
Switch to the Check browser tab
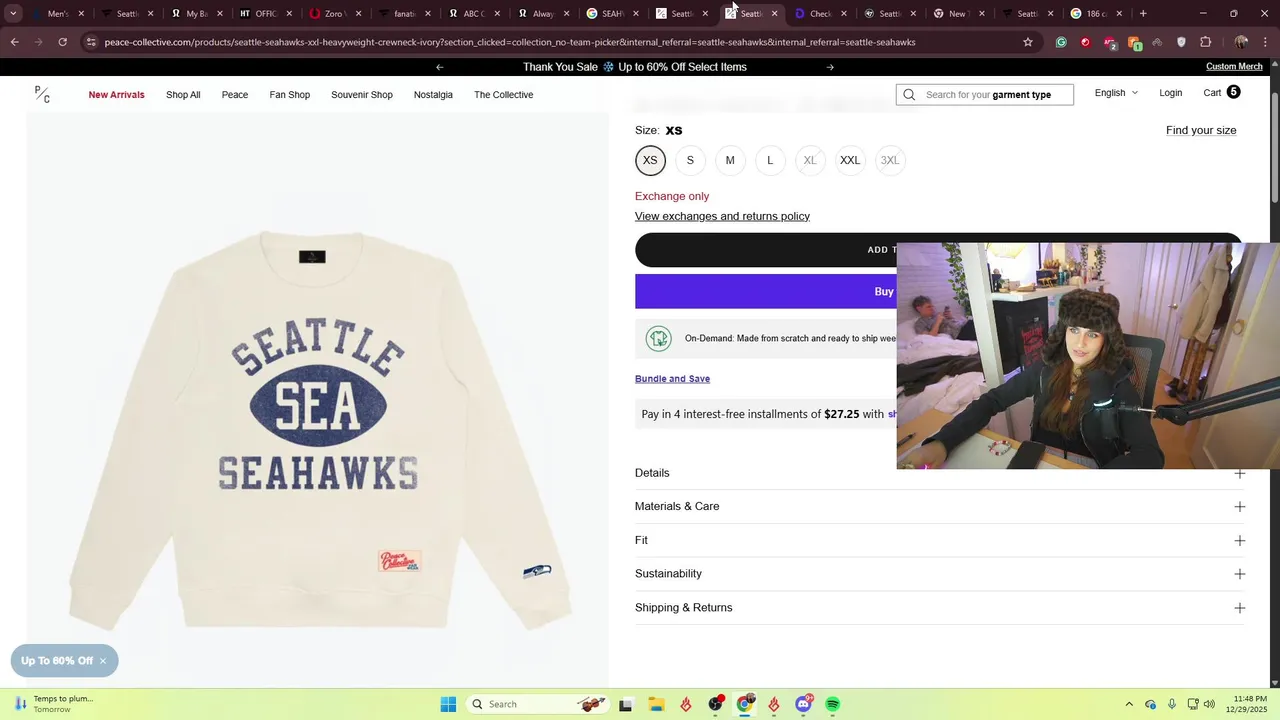coord(820,14)
